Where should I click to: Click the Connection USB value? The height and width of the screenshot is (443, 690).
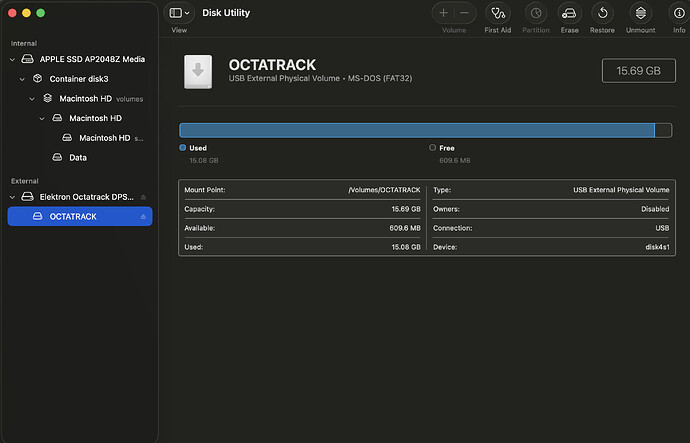click(662, 228)
